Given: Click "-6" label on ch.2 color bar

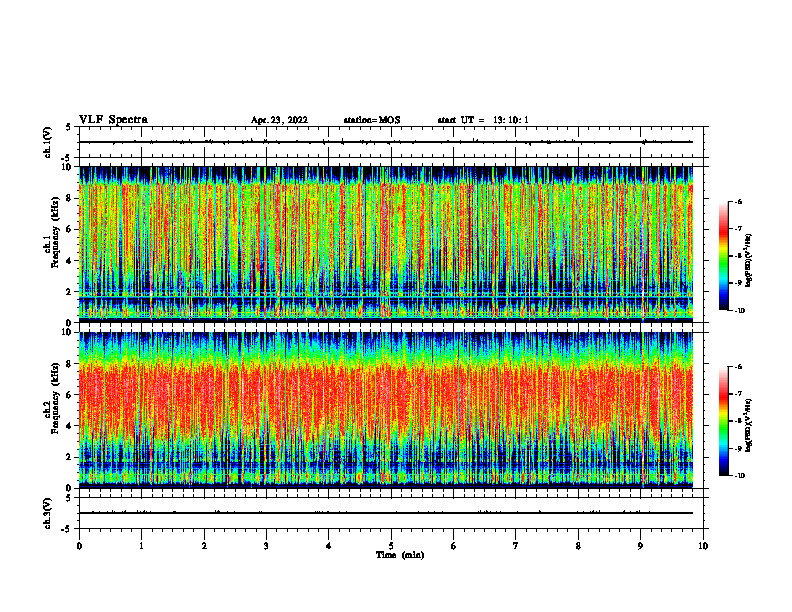Looking at the screenshot, I should click(738, 367).
